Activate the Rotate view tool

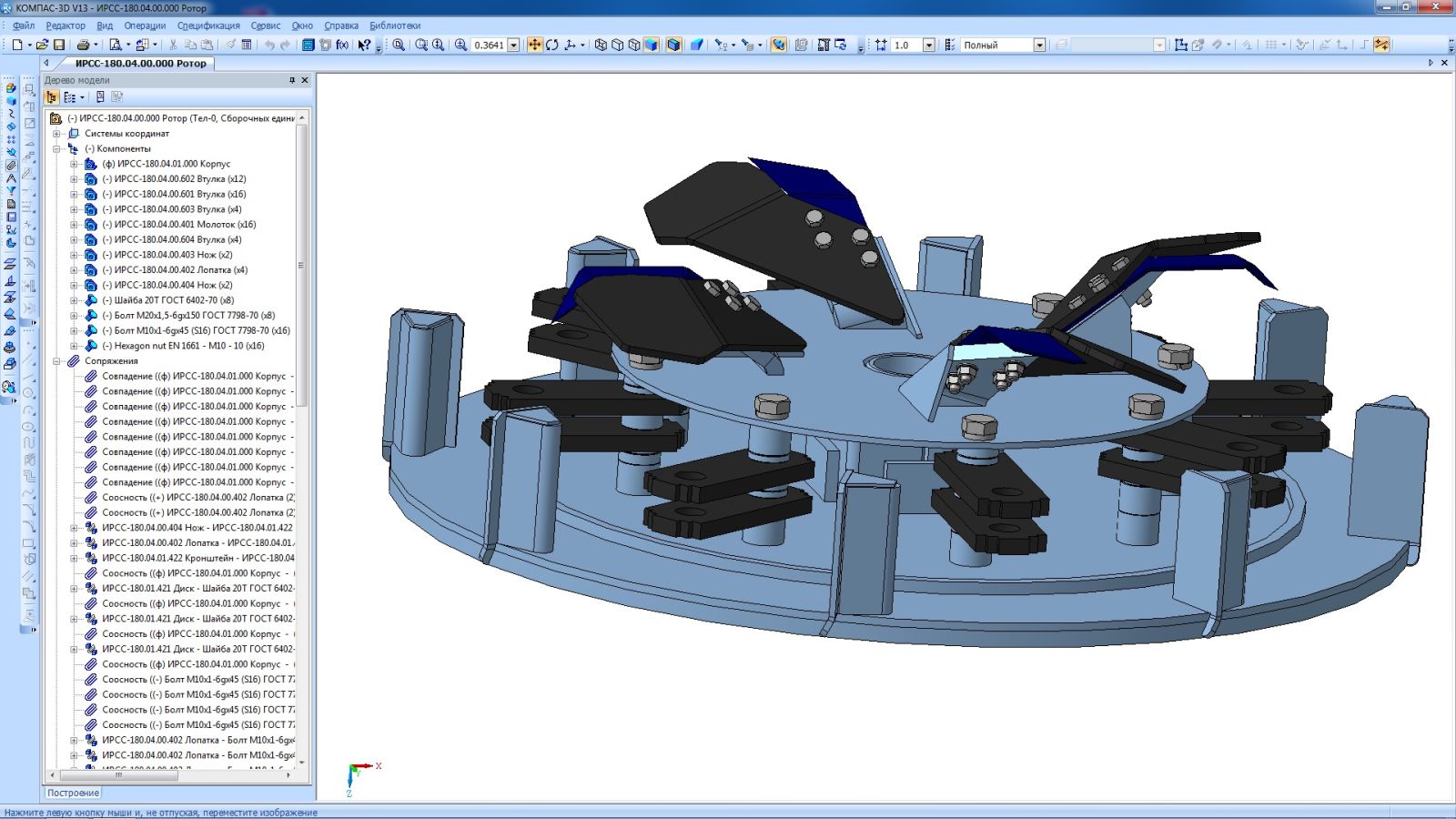click(x=551, y=45)
